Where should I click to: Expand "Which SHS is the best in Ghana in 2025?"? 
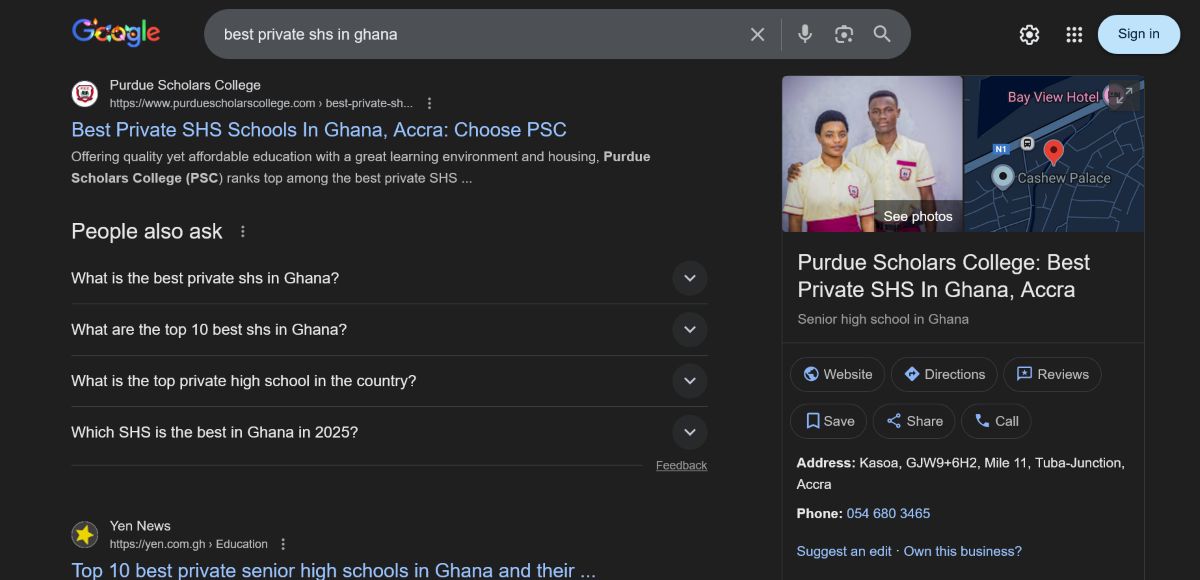coord(689,432)
